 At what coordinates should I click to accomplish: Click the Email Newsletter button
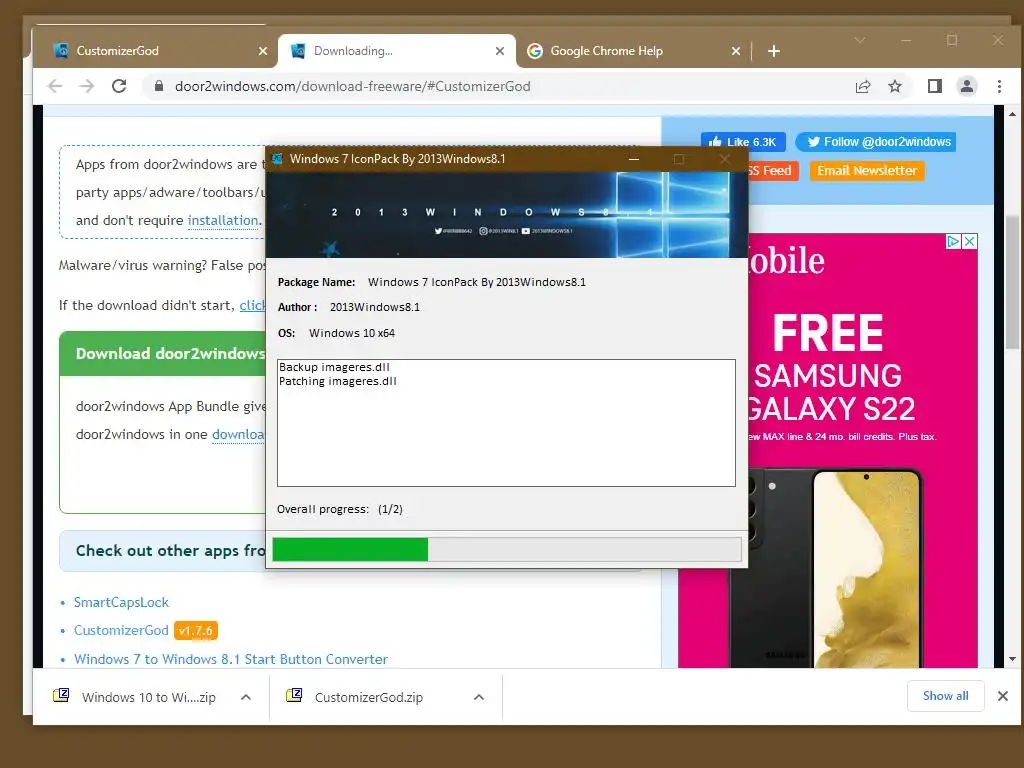867,170
